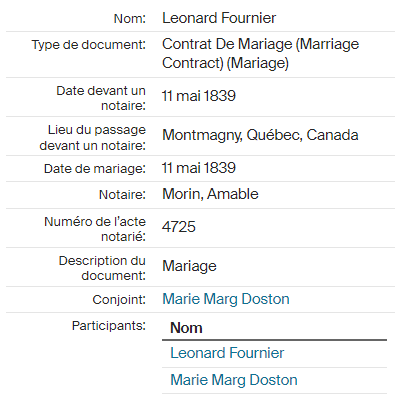Viewport: 400px width, 396px height.
Task: Click the Lieu du passage devant un notaire label
Action: click(93, 137)
